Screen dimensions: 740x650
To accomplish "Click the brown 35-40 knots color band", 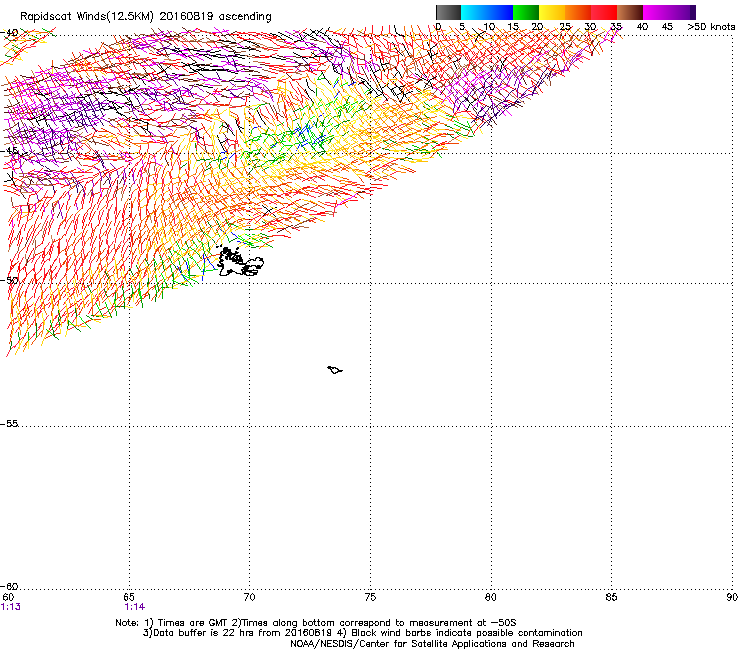I will [630, 12].
